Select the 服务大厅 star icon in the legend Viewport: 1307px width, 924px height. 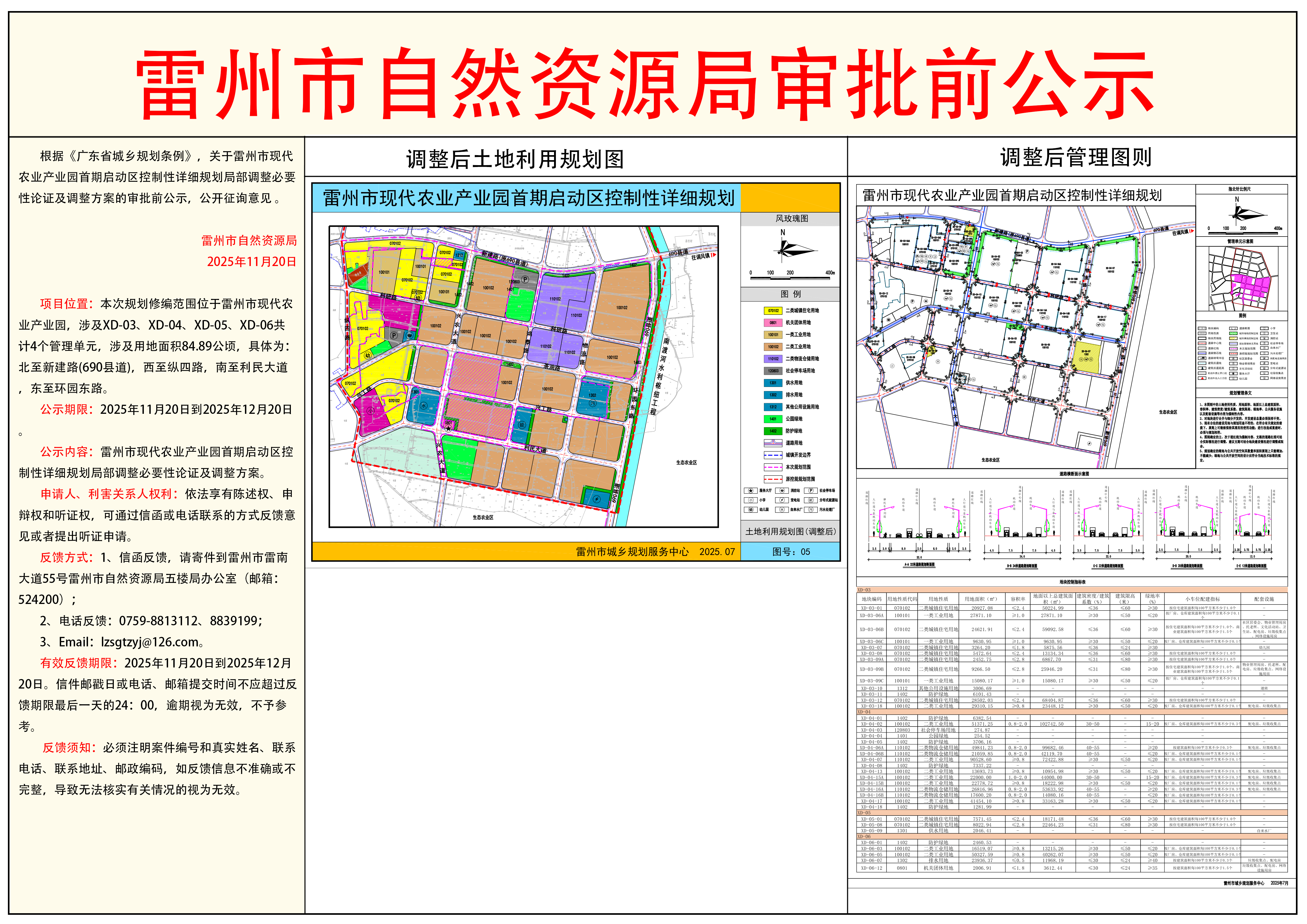point(751,491)
